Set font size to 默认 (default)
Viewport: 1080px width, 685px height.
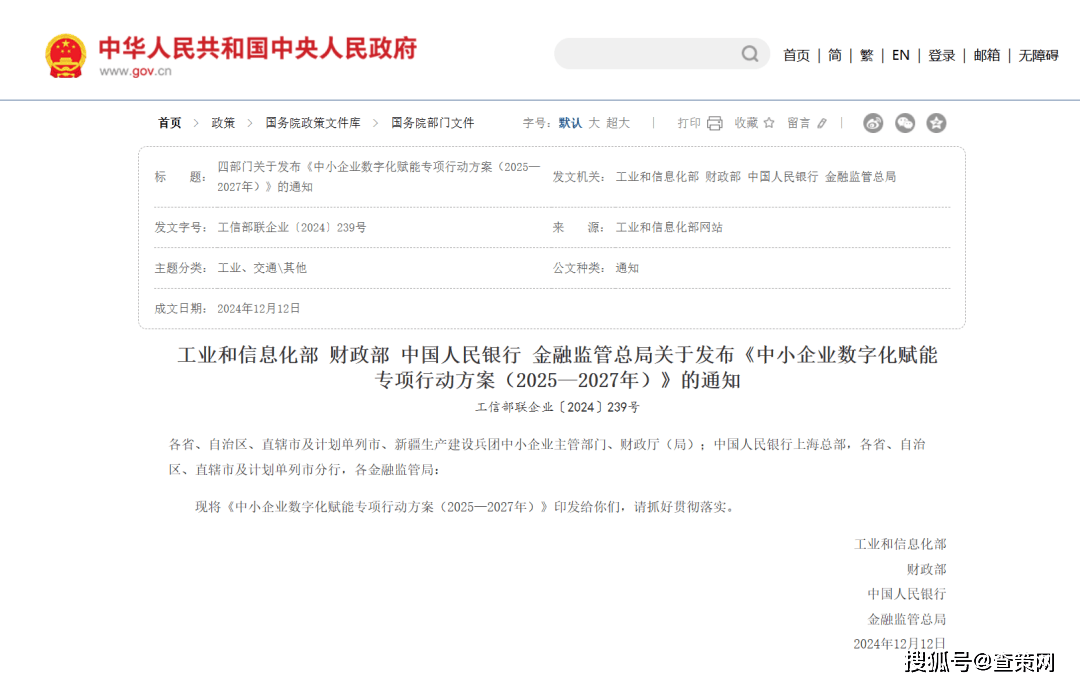tap(570, 123)
